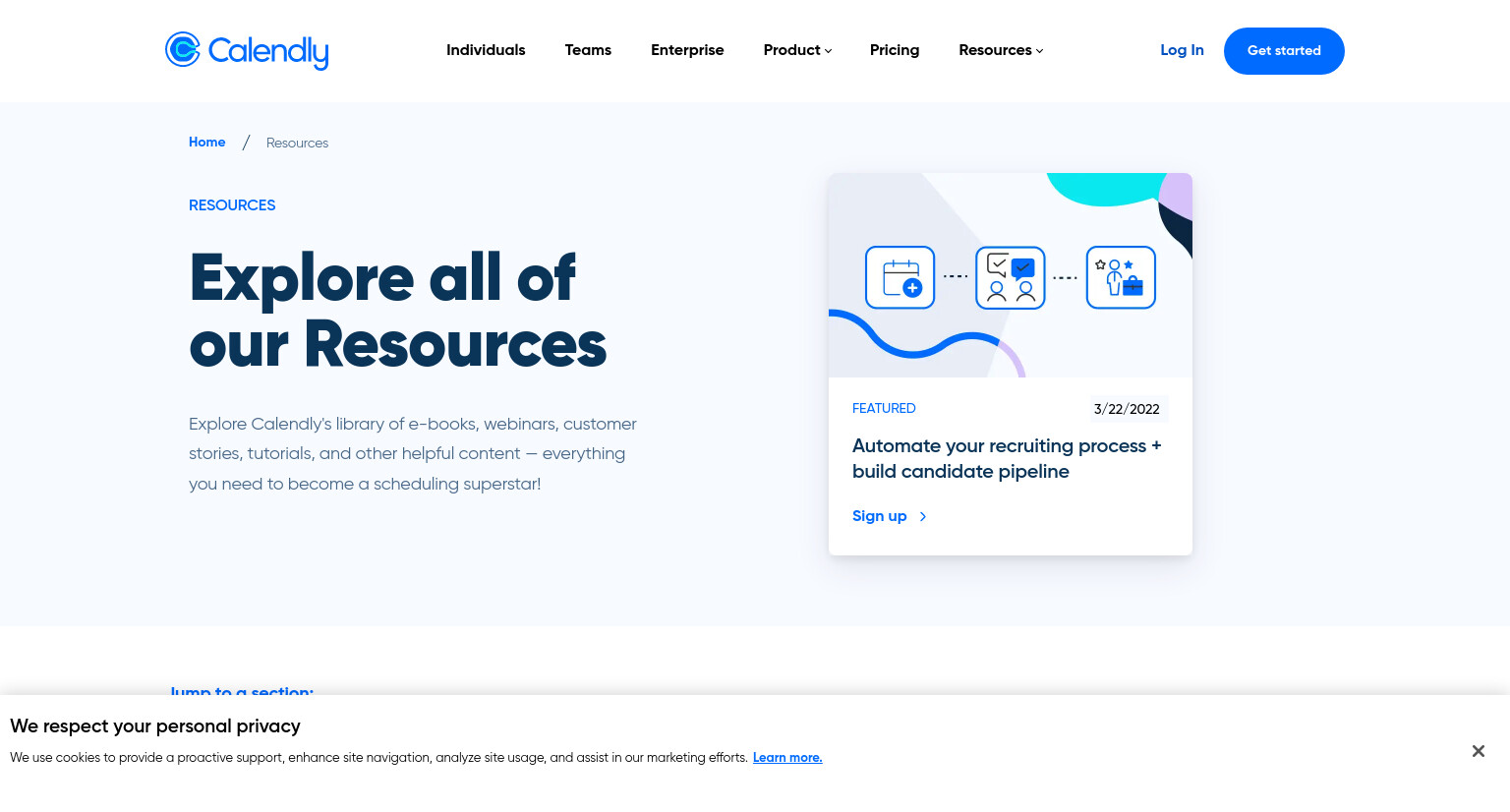
Task: Open the Individuals menu item
Action: point(486,50)
